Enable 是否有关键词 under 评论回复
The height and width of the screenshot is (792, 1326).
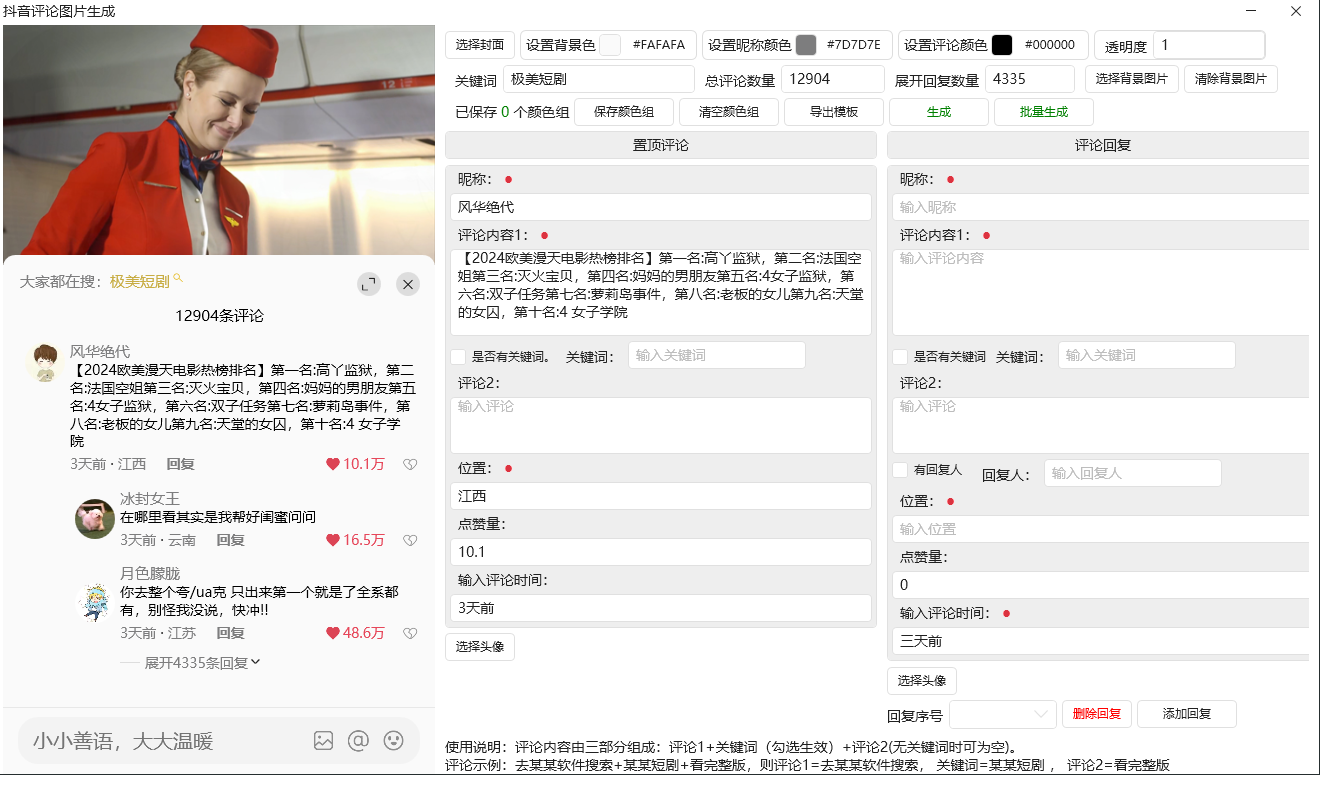point(897,355)
